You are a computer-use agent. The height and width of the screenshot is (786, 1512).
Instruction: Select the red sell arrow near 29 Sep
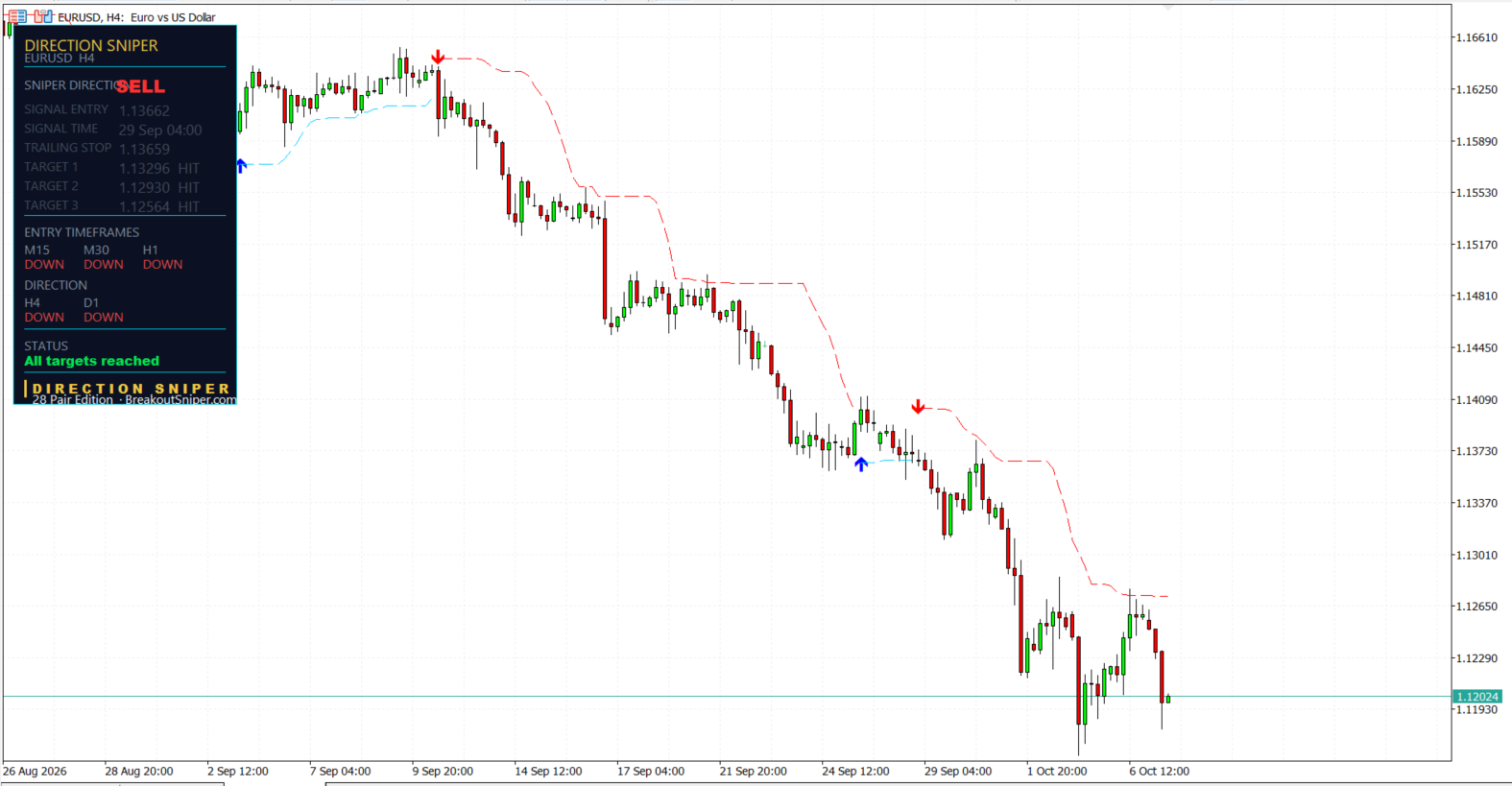pyautogui.click(x=919, y=407)
